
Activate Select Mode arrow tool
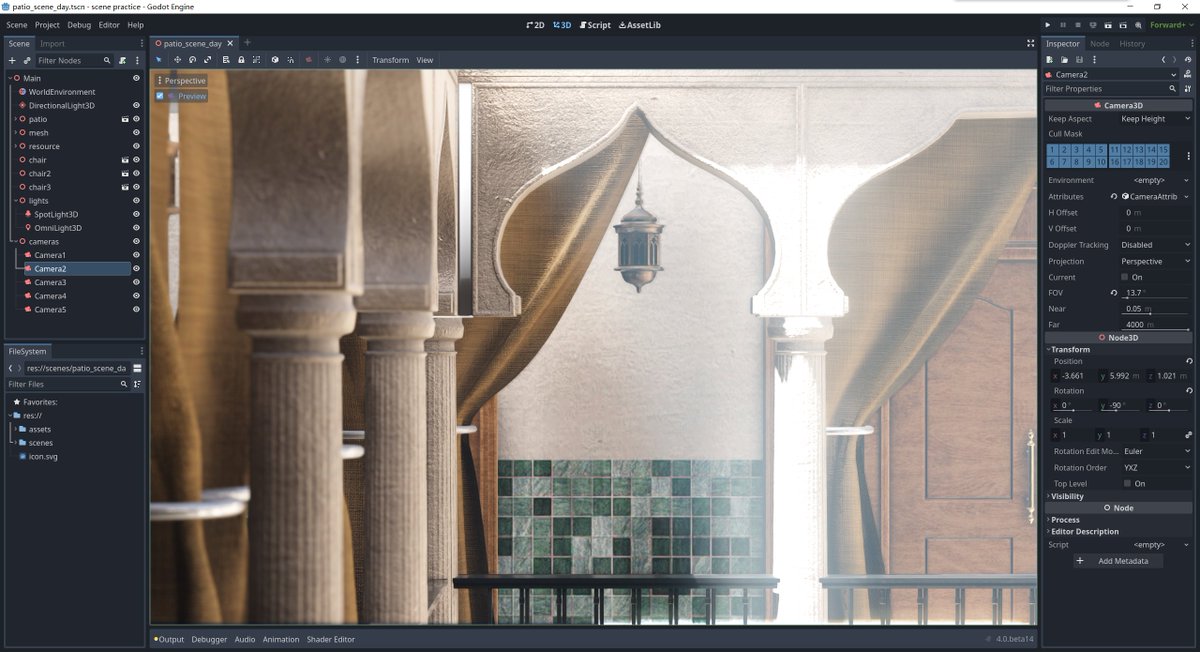pos(158,60)
